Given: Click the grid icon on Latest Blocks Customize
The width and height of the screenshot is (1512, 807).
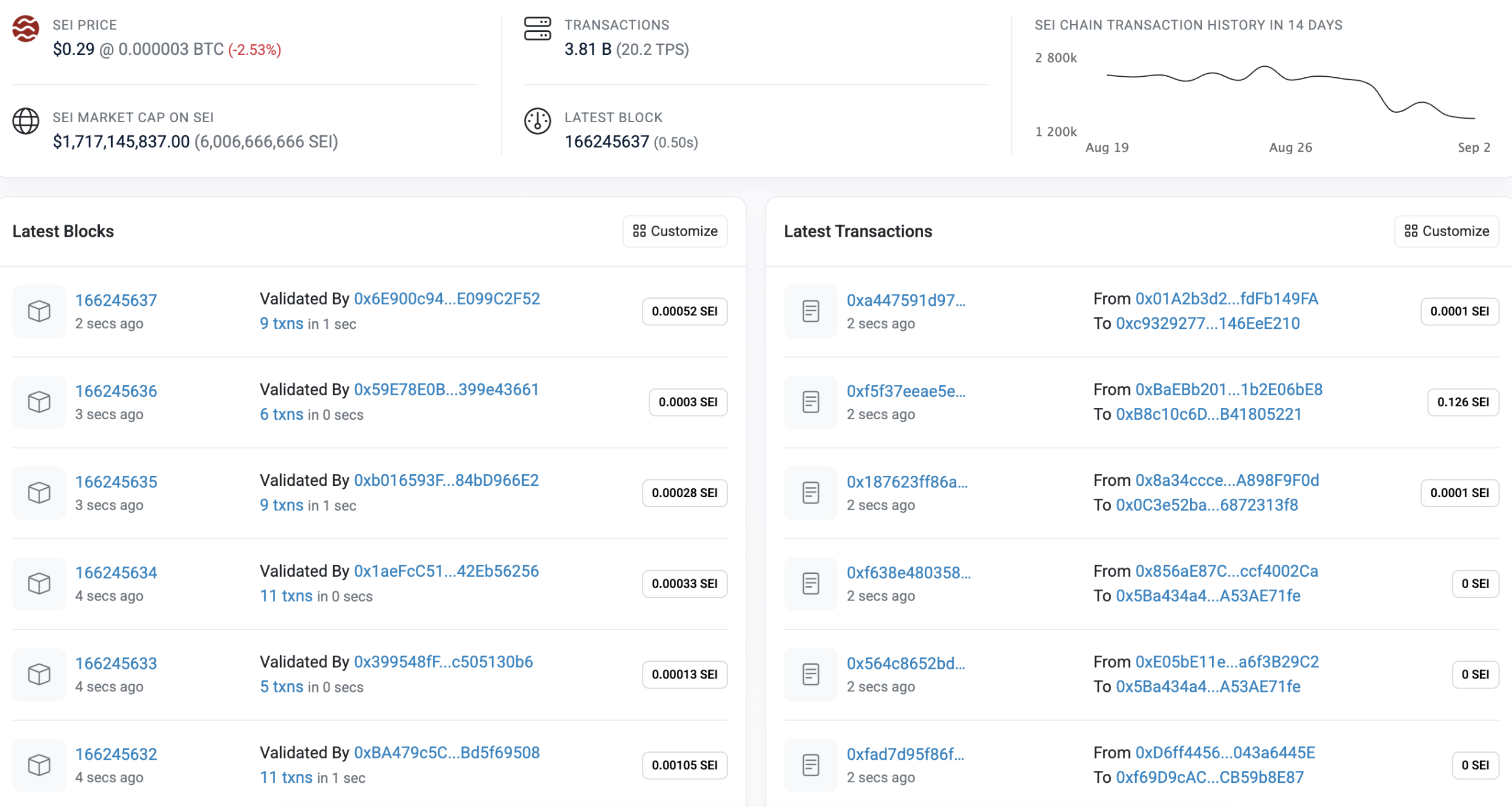Looking at the screenshot, I should click(x=638, y=231).
